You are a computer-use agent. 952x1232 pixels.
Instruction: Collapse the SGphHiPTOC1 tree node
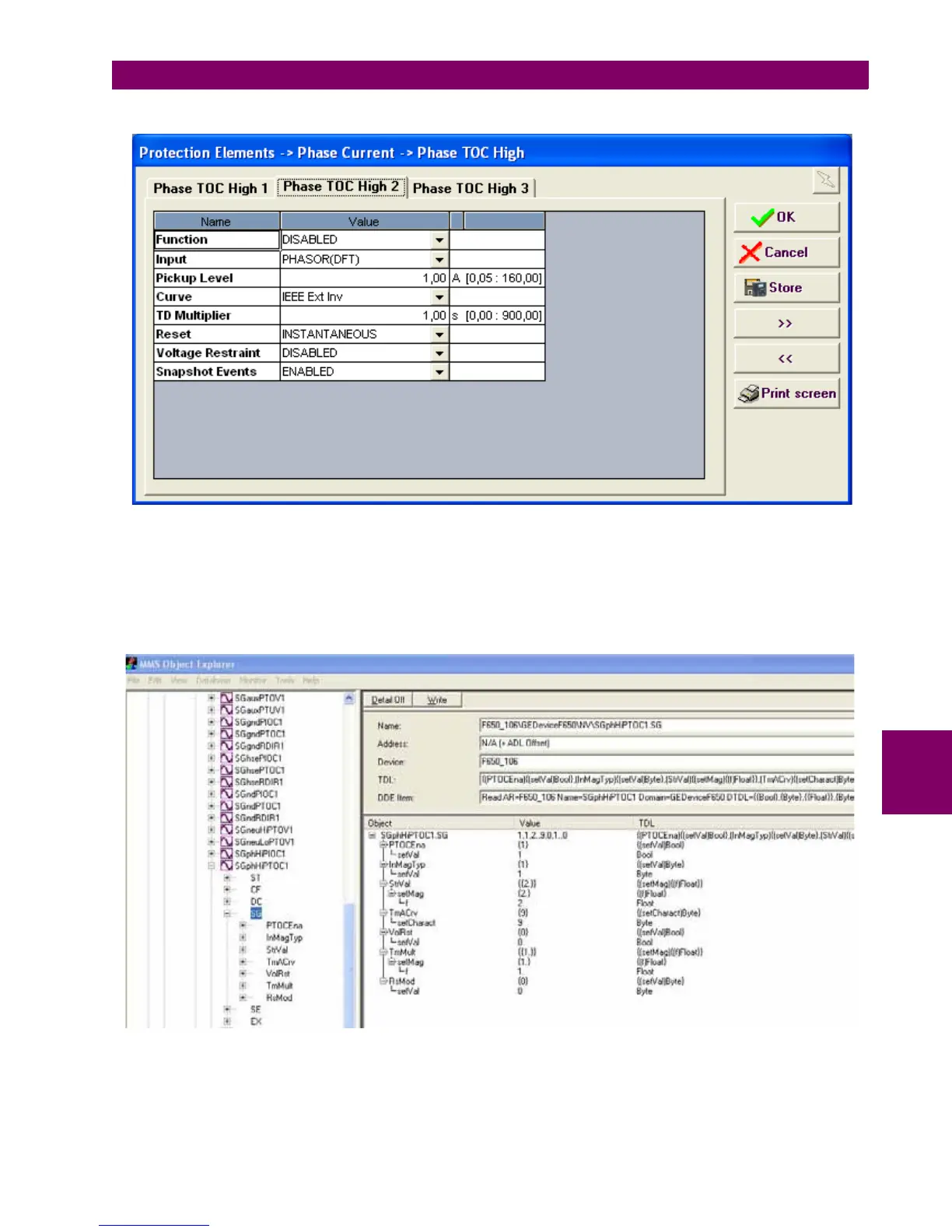(x=211, y=866)
